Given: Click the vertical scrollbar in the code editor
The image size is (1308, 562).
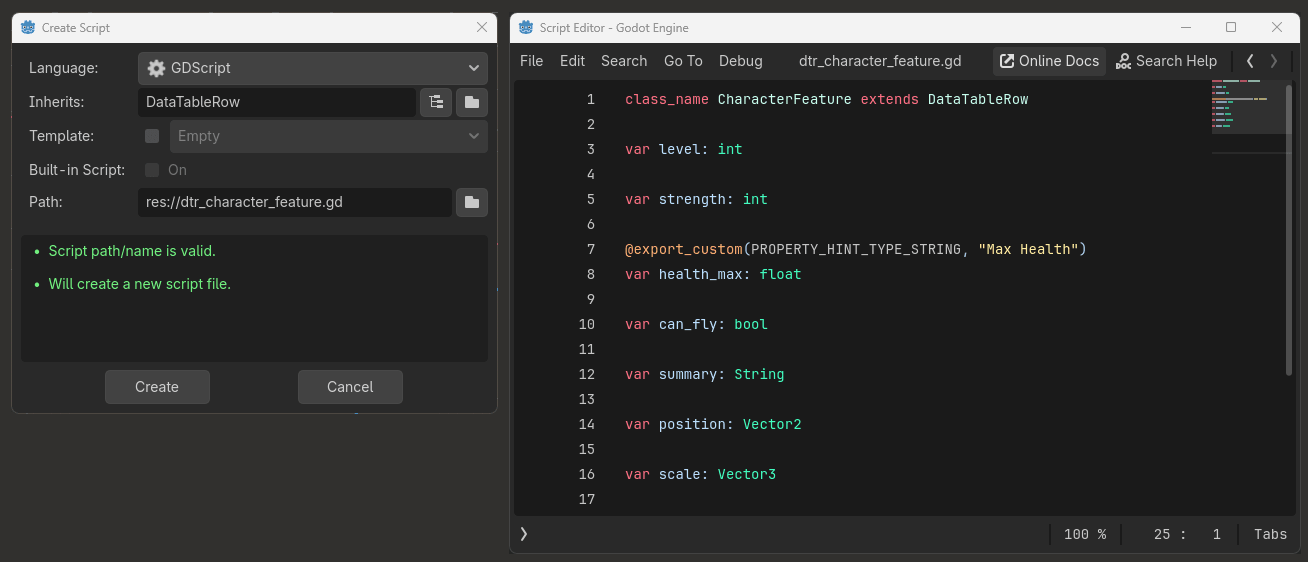Looking at the screenshot, I should [1289, 230].
